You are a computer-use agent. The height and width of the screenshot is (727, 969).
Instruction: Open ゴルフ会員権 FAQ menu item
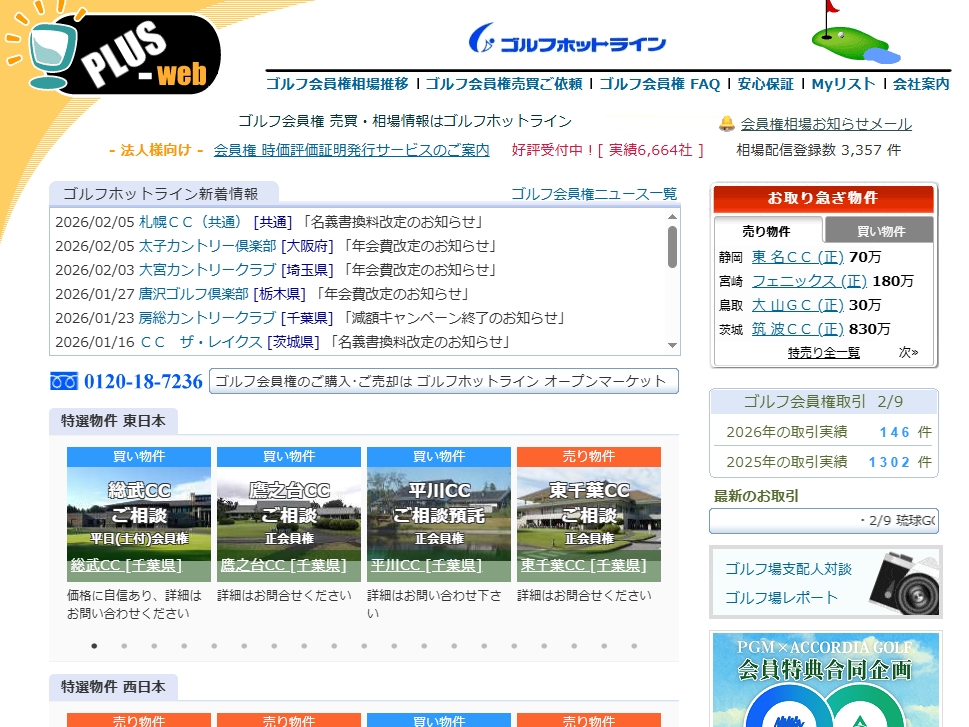(x=659, y=84)
